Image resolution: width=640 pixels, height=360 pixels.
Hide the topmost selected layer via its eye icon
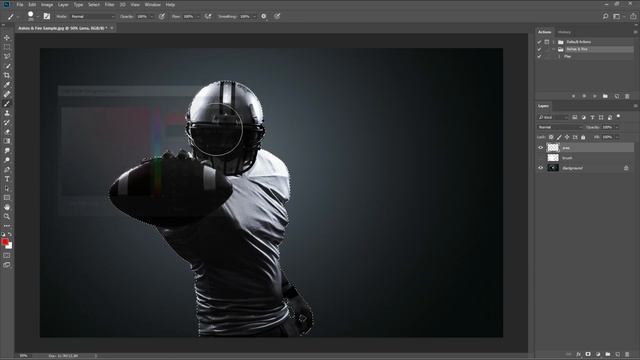[540, 148]
